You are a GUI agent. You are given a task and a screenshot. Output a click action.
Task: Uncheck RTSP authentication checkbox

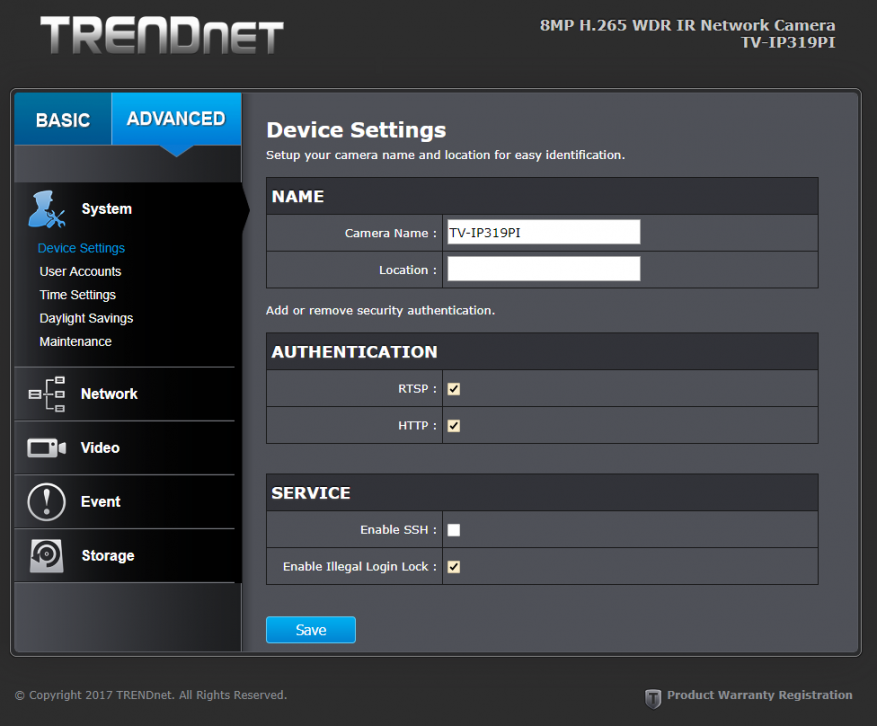point(454,389)
